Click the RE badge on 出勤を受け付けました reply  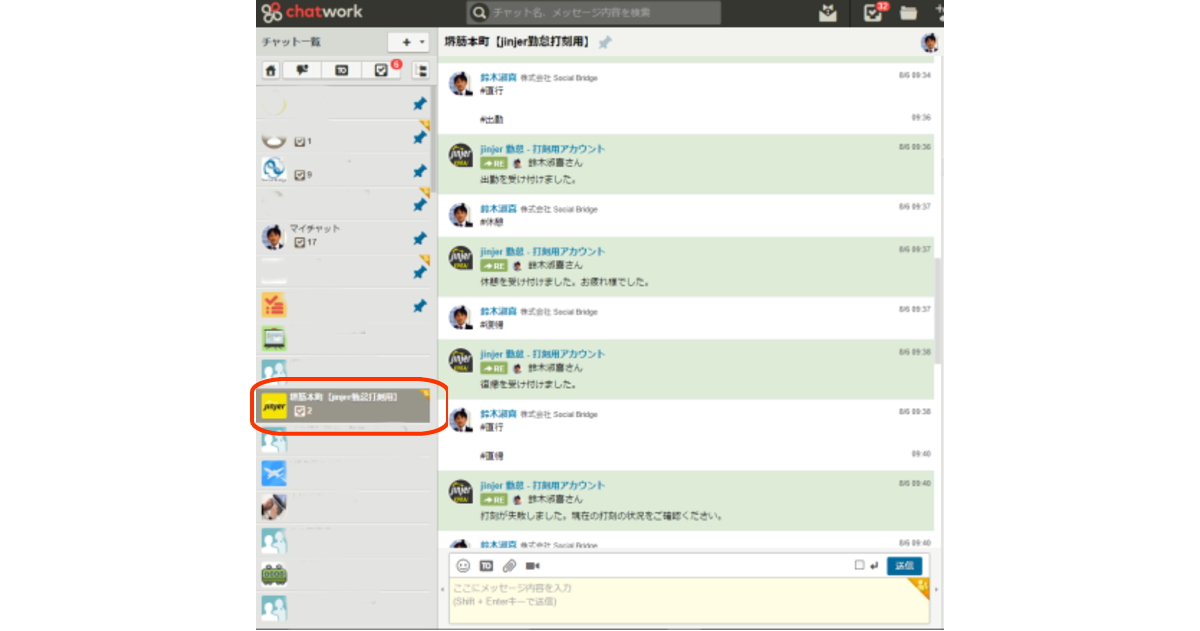tap(493, 163)
